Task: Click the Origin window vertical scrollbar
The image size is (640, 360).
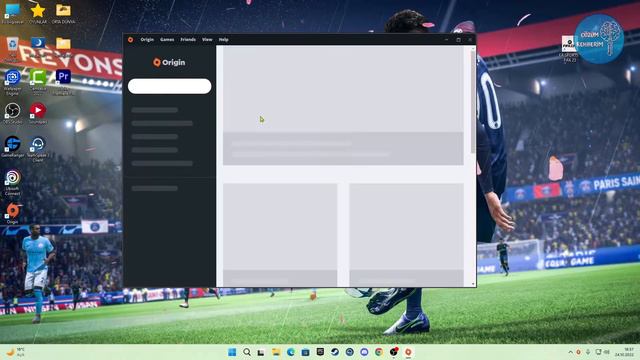Action: [473, 102]
